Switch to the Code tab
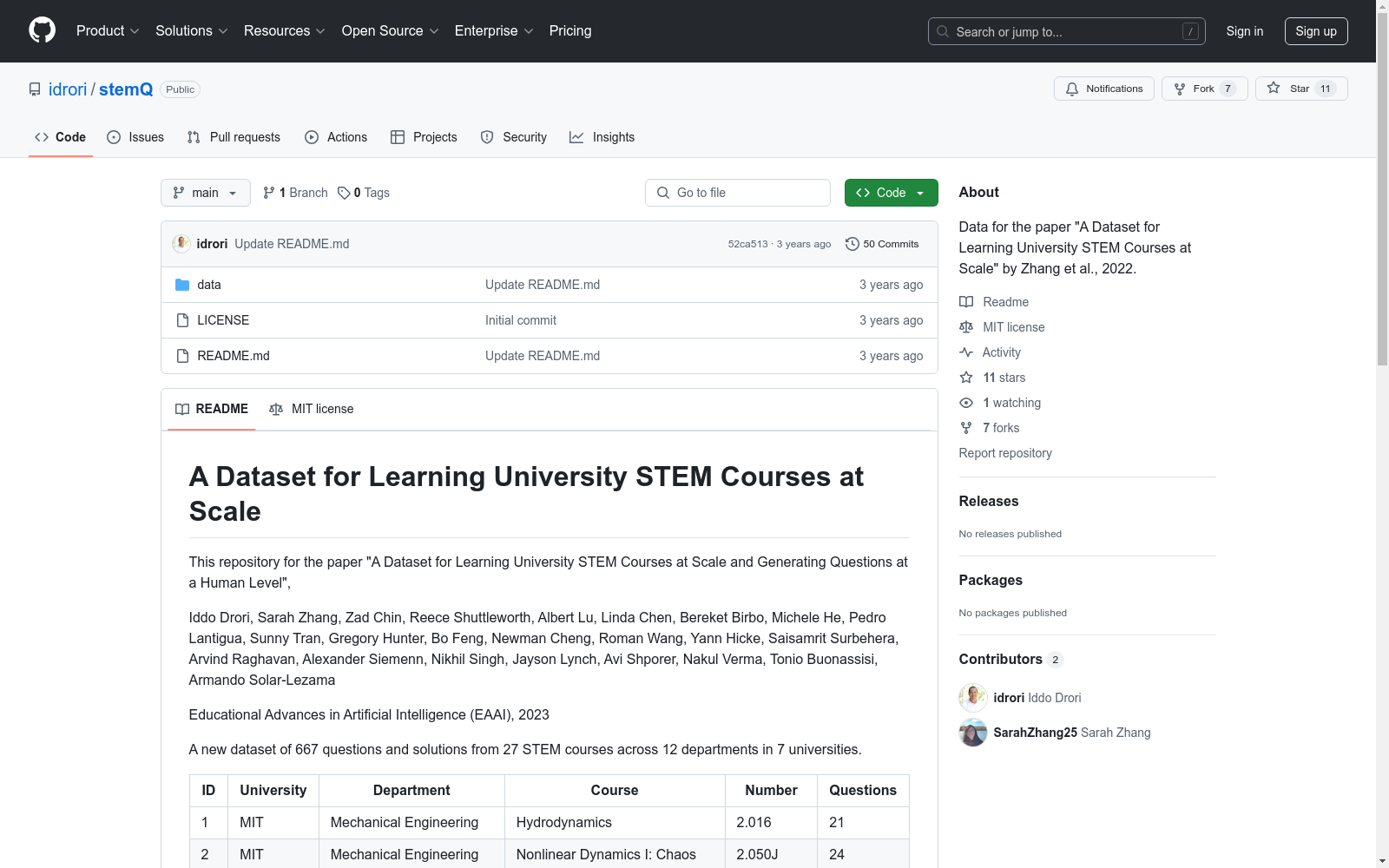Screen dimensions: 1389x868 (x=61, y=137)
